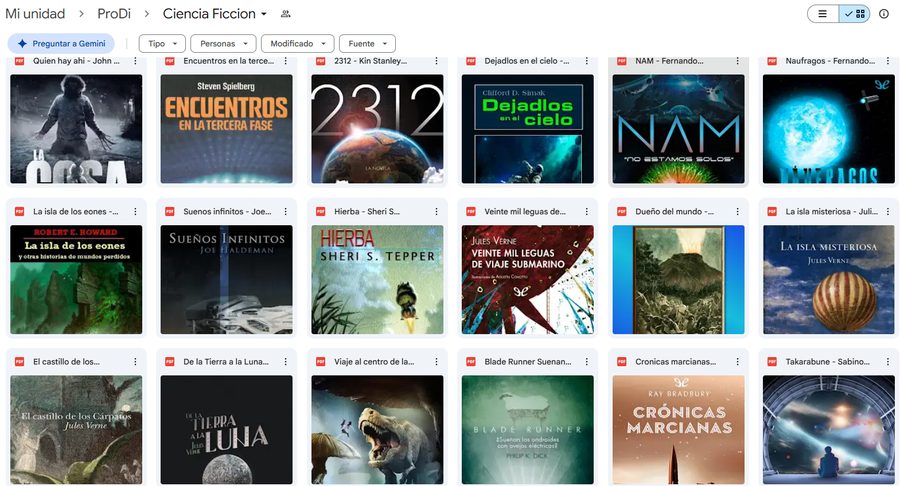Click PDF icon of Takarabune file
The image size is (900, 486).
[772, 362]
